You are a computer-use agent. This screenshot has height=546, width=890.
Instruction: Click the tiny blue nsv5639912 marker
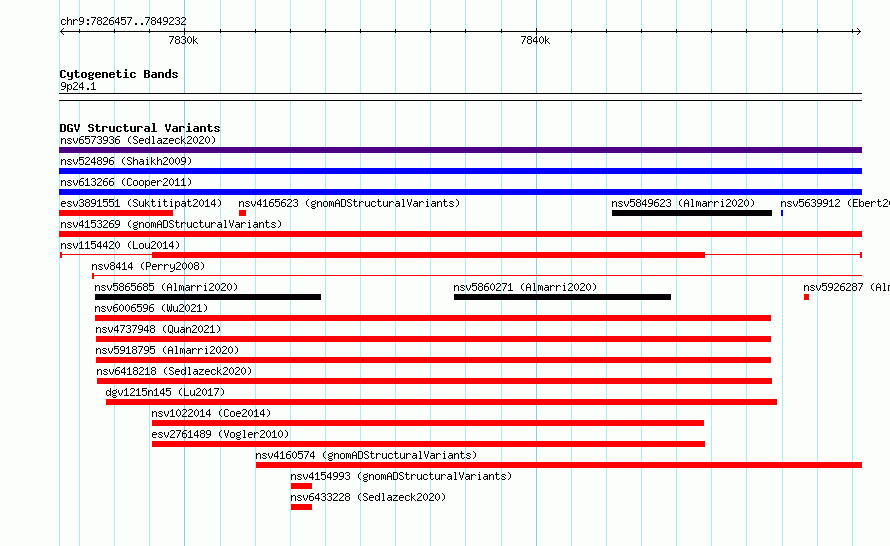(782, 213)
